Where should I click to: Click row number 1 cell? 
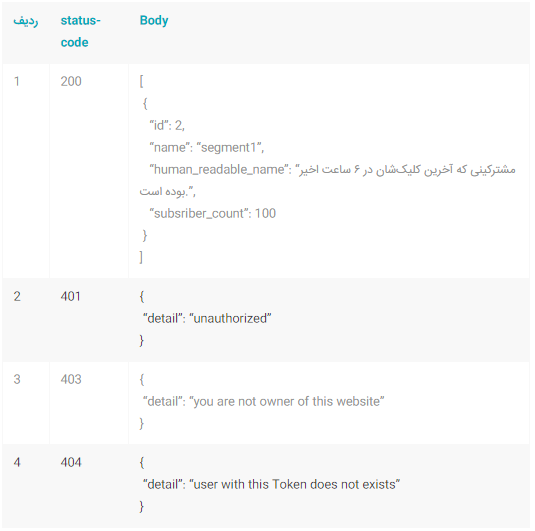click(x=16, y=81)
